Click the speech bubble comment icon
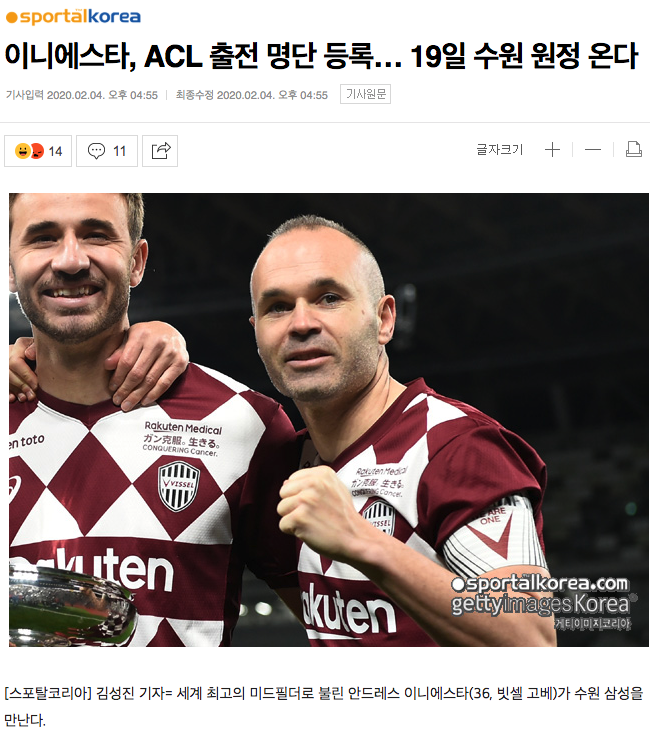The width and height of the screenshot is (650, 733). tap(96, 151)
